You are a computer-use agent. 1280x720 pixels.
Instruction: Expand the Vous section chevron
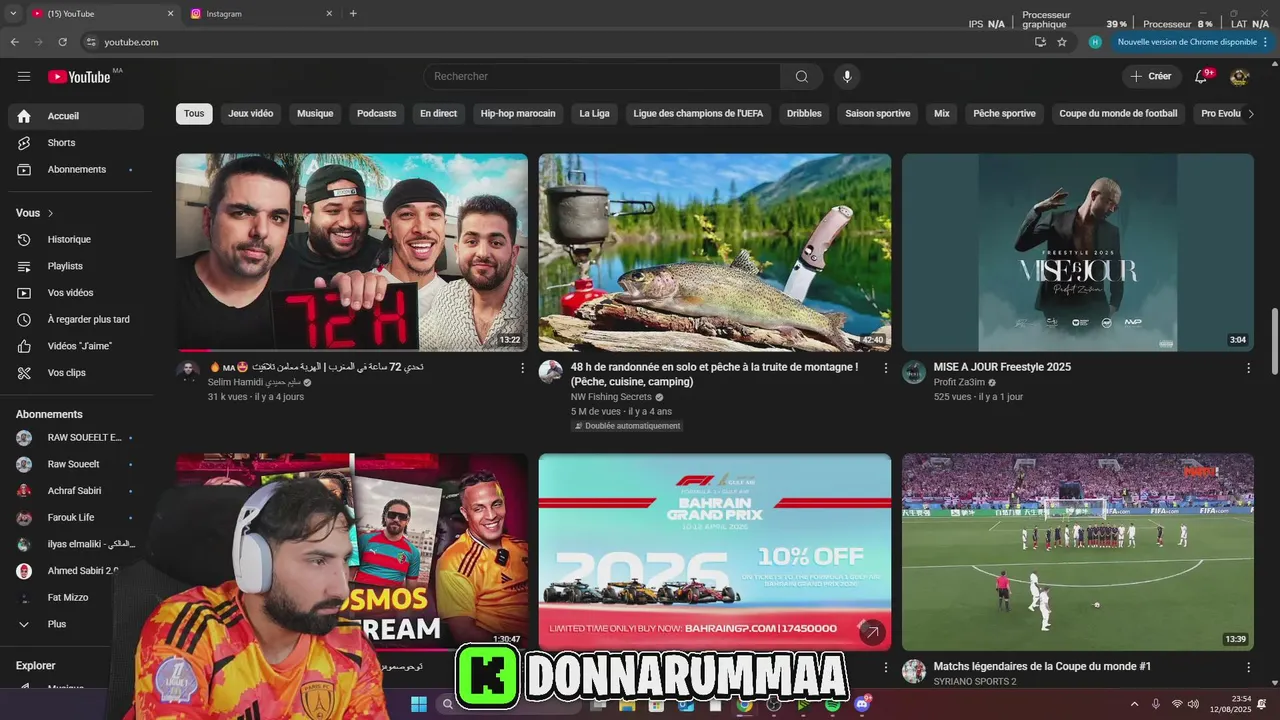coord(50,213)
